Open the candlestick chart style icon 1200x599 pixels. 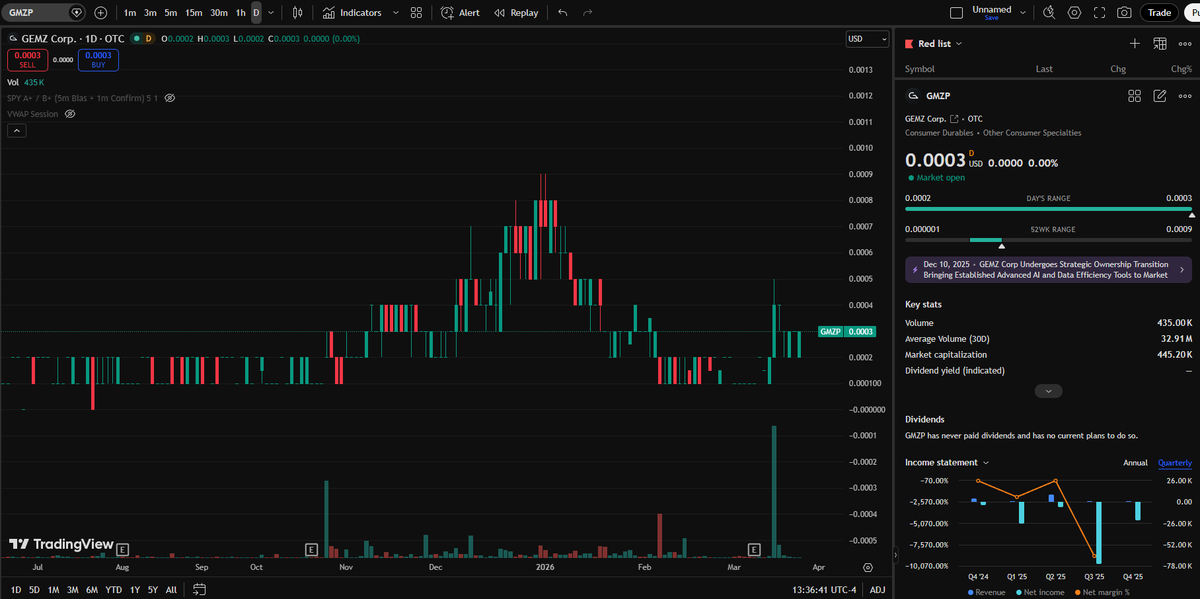click(x=297, y=13)
